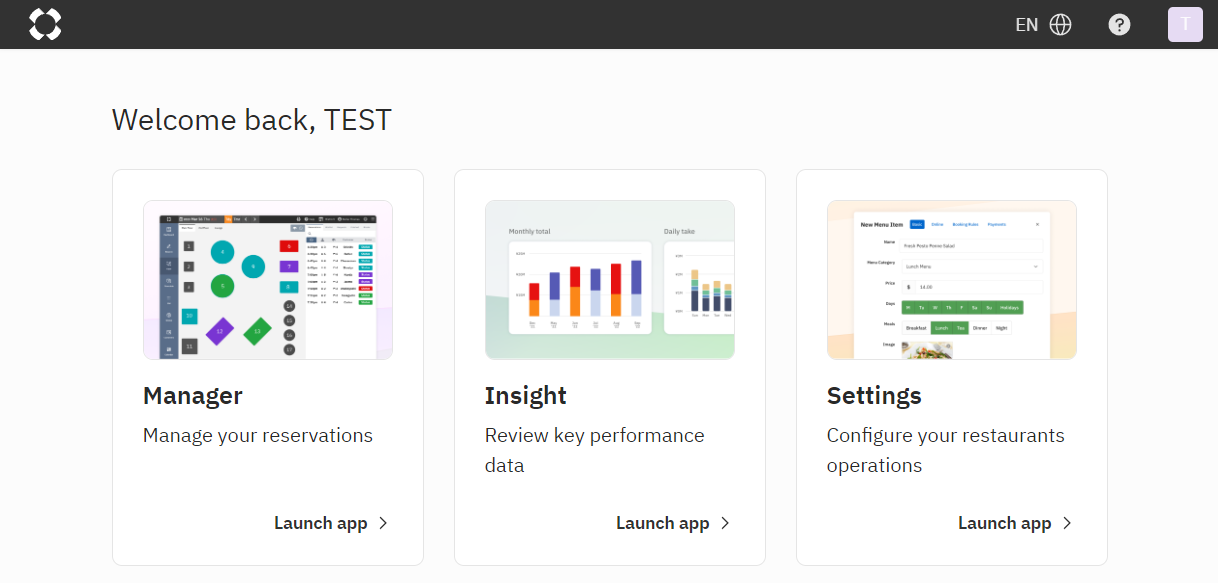Screen dimensions: 1218x583
Task: Click the Manager card title
Action: pyautogui.click(x=193, y=395)
